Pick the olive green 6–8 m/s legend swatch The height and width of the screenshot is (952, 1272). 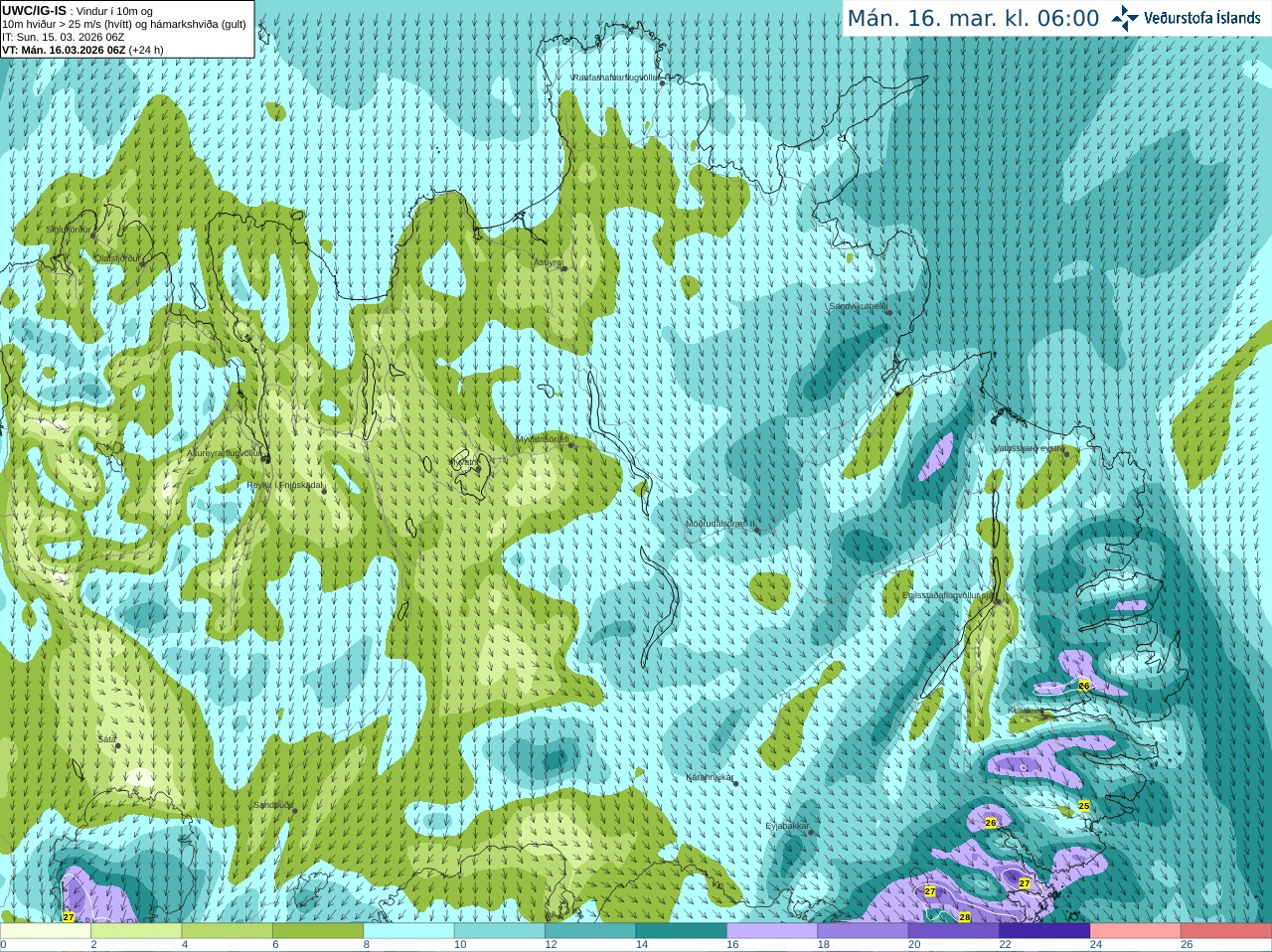click(318, 931)
